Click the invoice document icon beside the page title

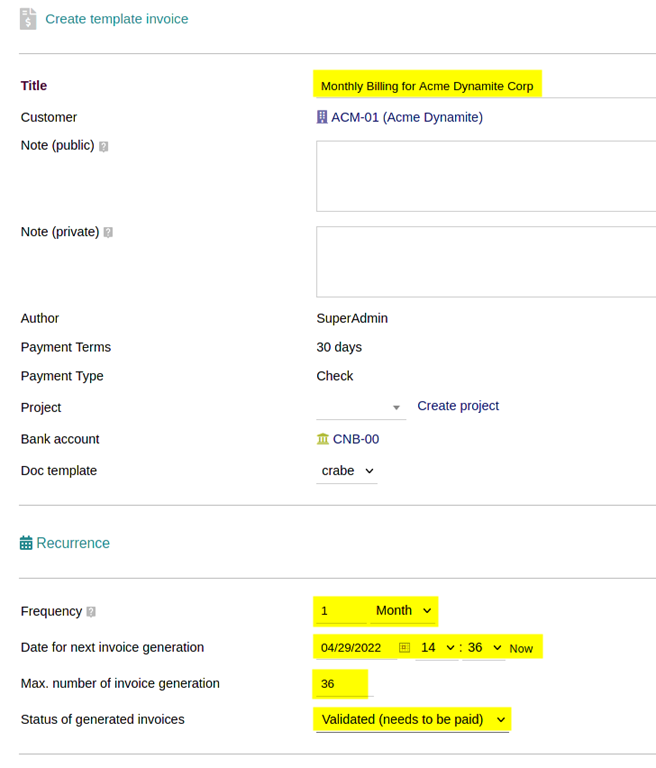(x=28, y=19)
